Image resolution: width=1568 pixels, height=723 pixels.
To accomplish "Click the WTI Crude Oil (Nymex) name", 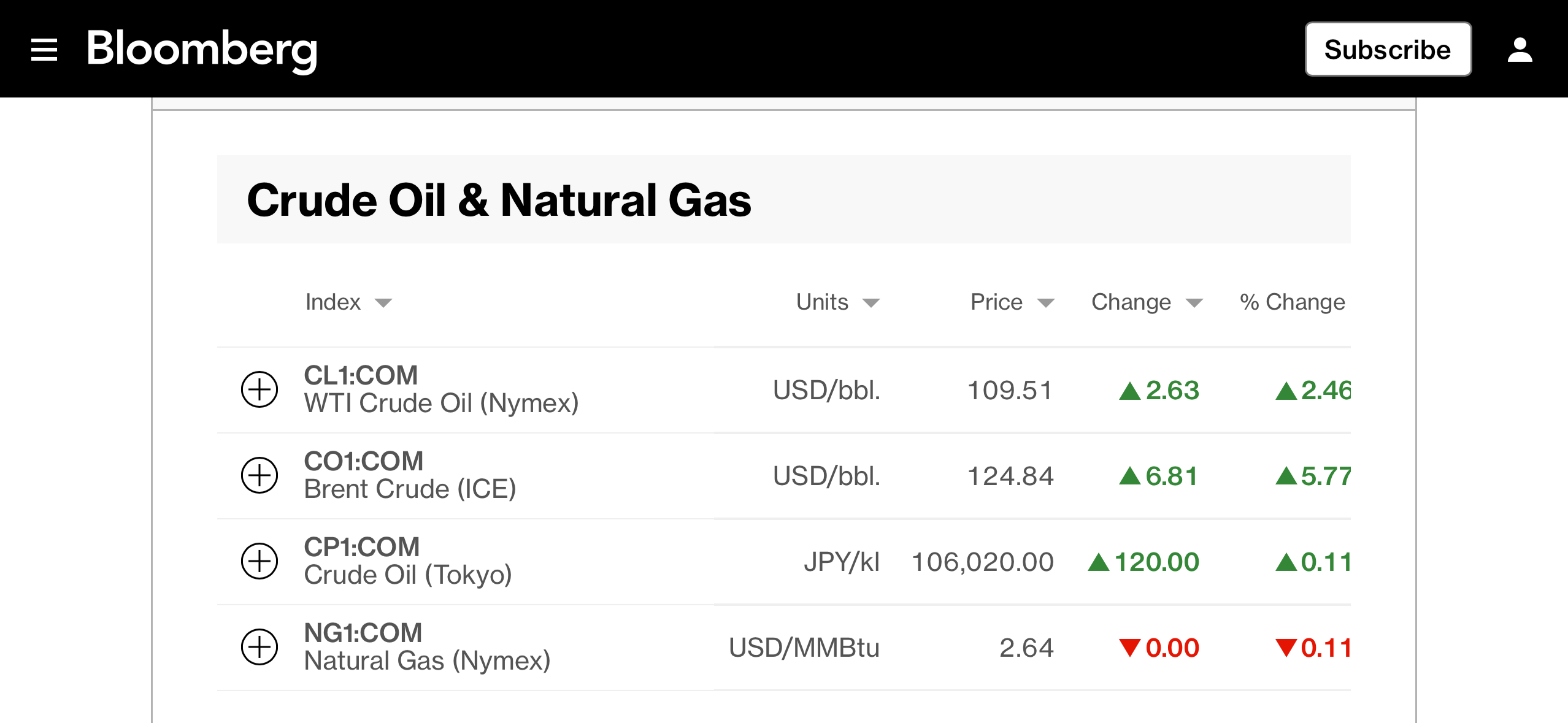I will (441, 404).
